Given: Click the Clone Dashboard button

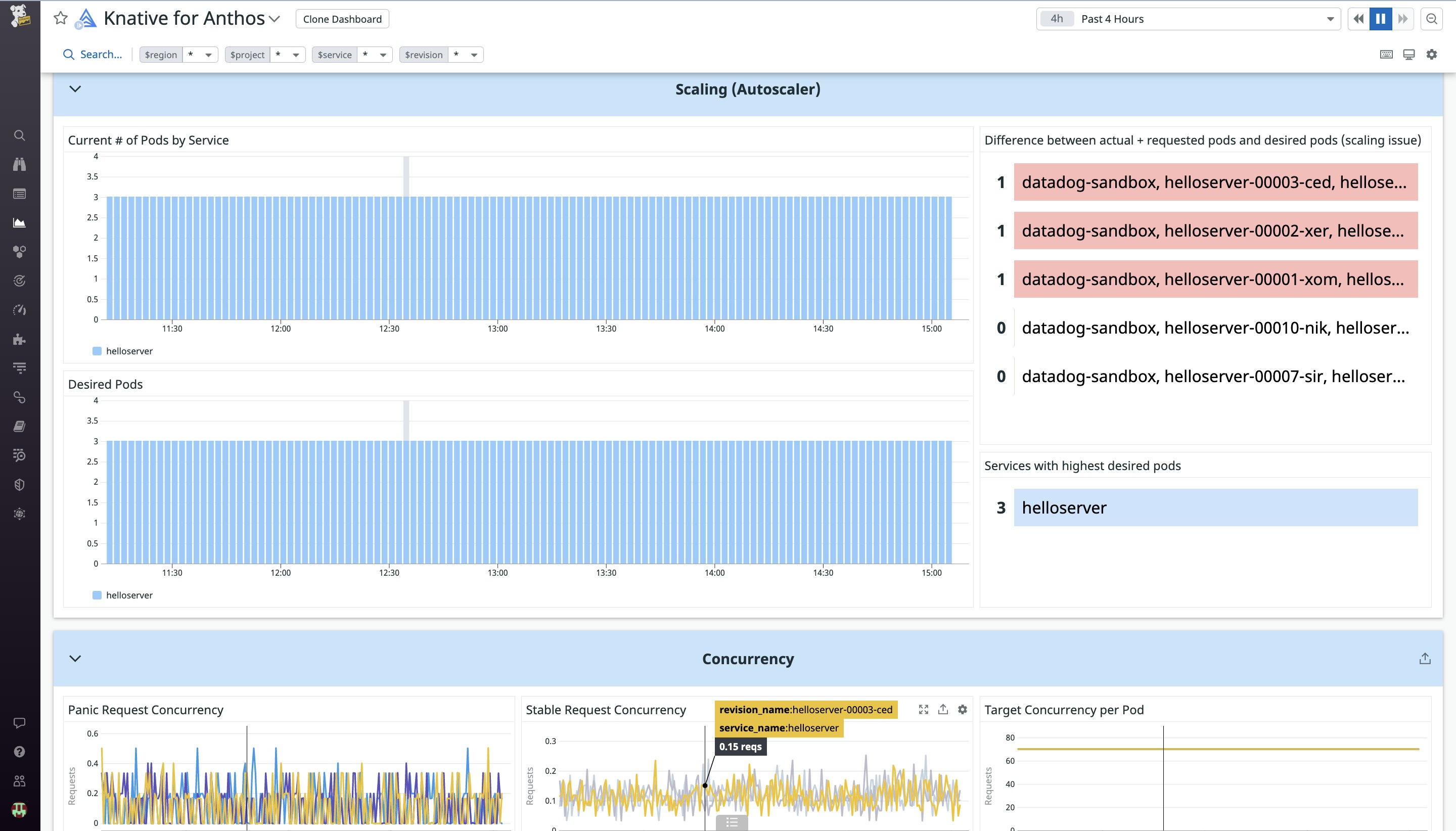Looking at the screenshot, I should click(342, 18).
